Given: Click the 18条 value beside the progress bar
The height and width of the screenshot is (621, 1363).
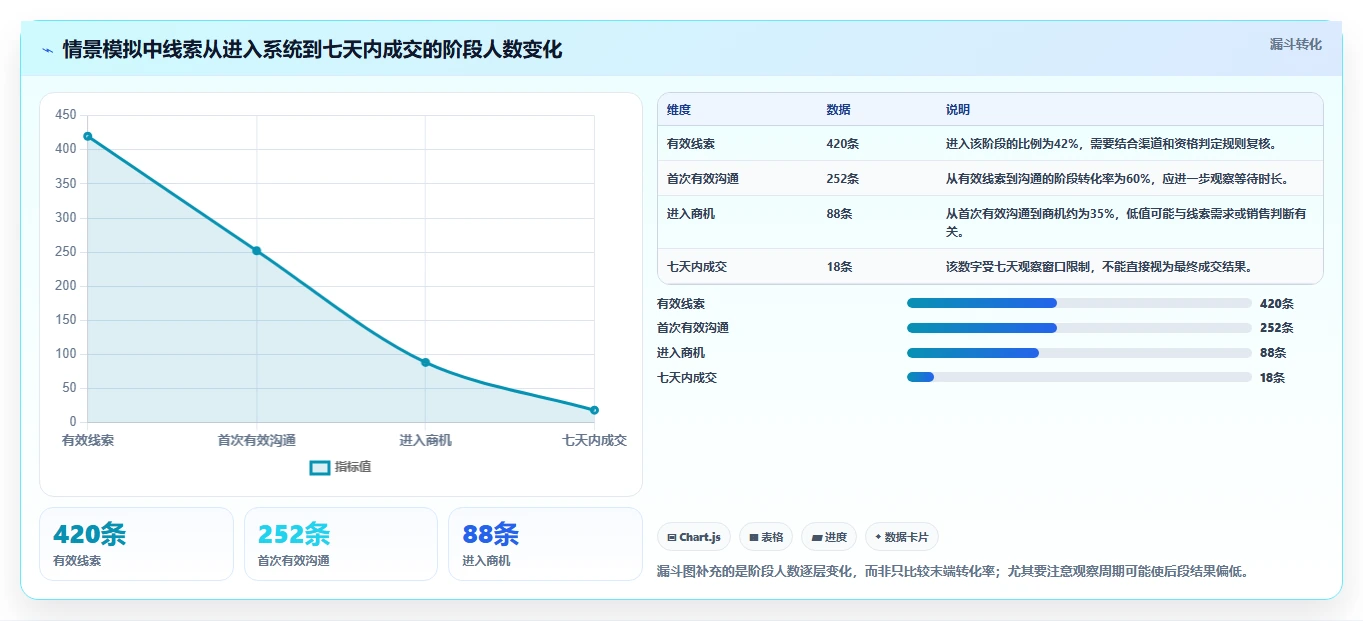Looking at the screenshot, I should tap(1273, 377).
